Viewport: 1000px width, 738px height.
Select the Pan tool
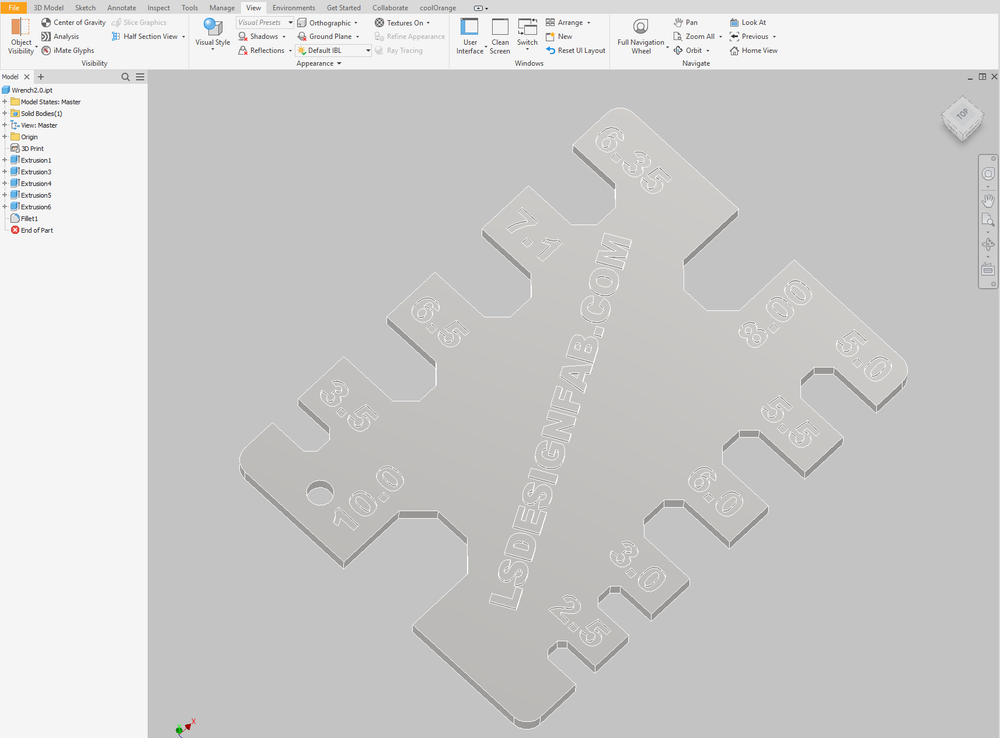(x=686, y=22)
